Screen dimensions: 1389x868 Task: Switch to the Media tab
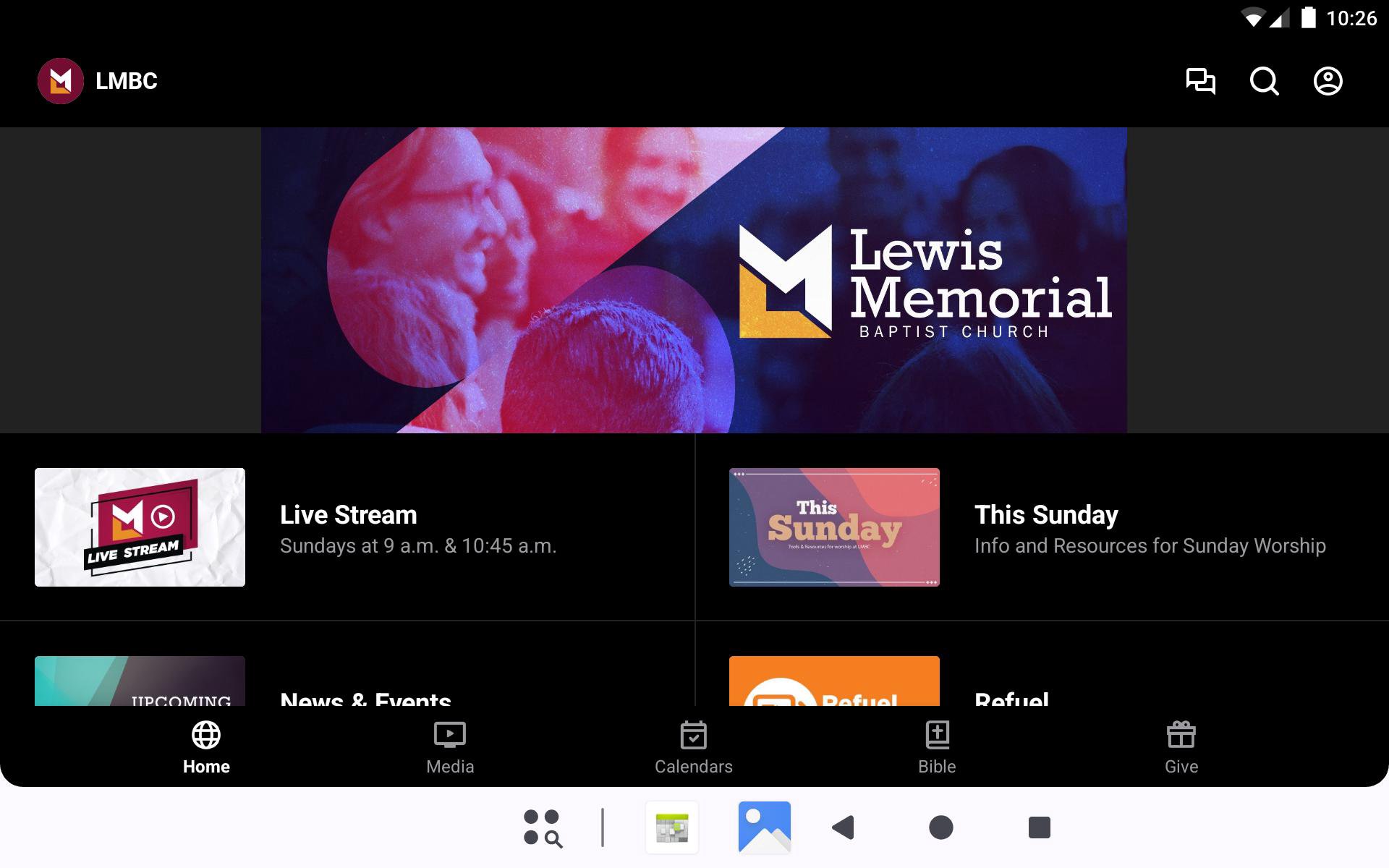pyautogui.click(x=449, y=748)
